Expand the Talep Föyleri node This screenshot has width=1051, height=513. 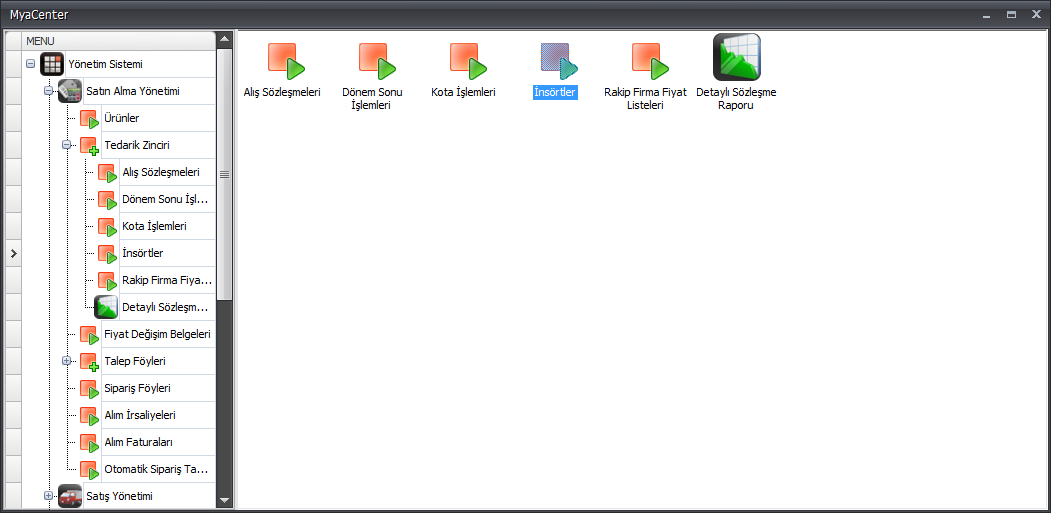point(66,361)
